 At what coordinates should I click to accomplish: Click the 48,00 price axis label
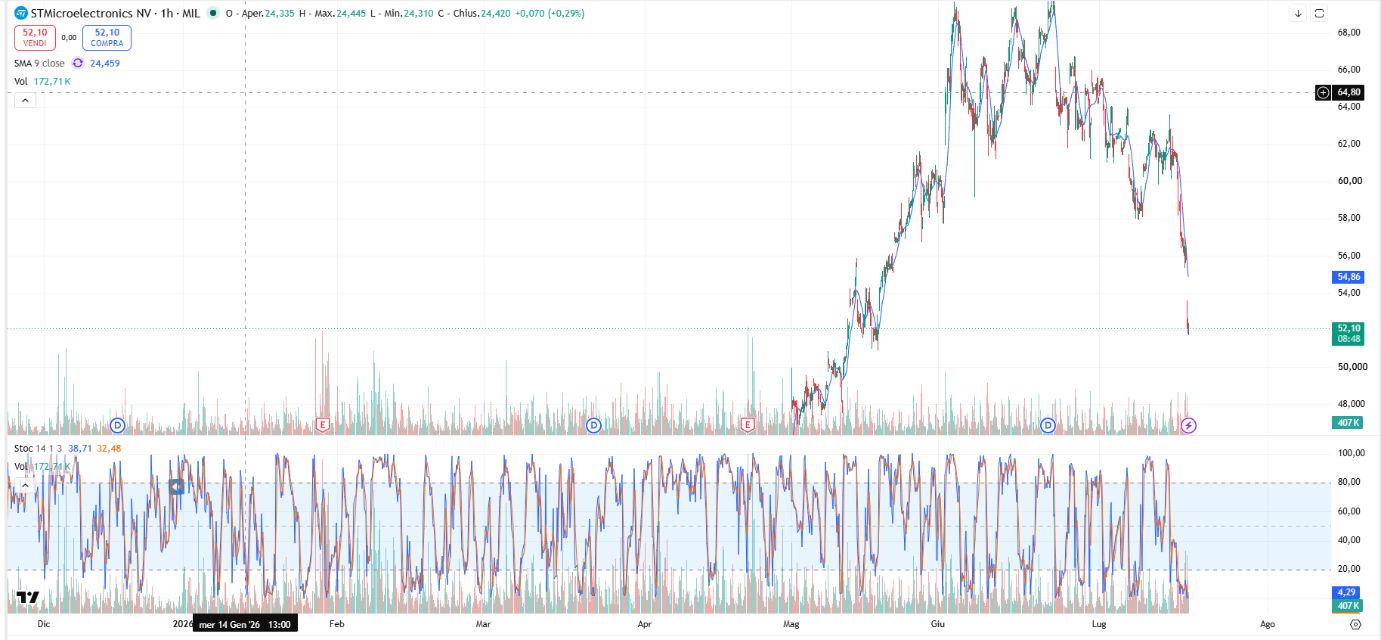click(x=1349, y=404)
